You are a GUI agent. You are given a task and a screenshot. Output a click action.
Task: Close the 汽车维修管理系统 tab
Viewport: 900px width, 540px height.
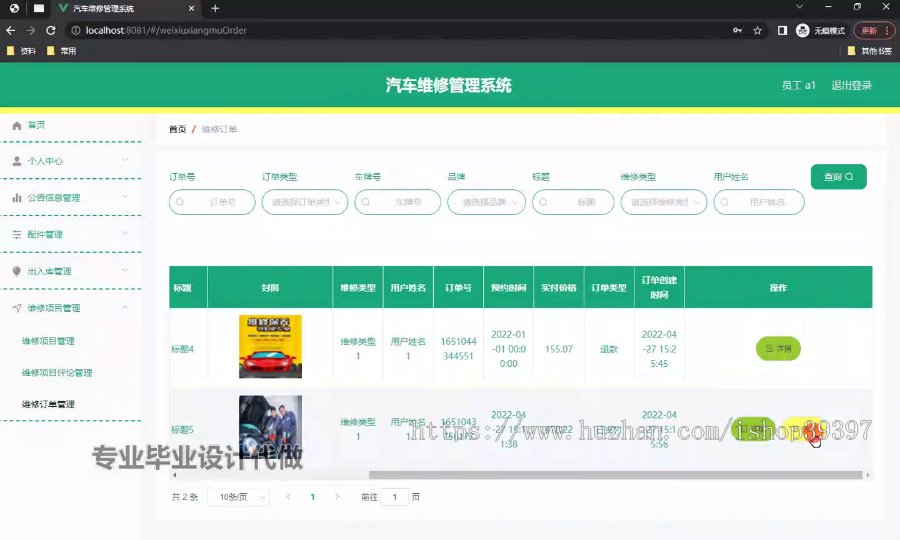tap(192, 8)
